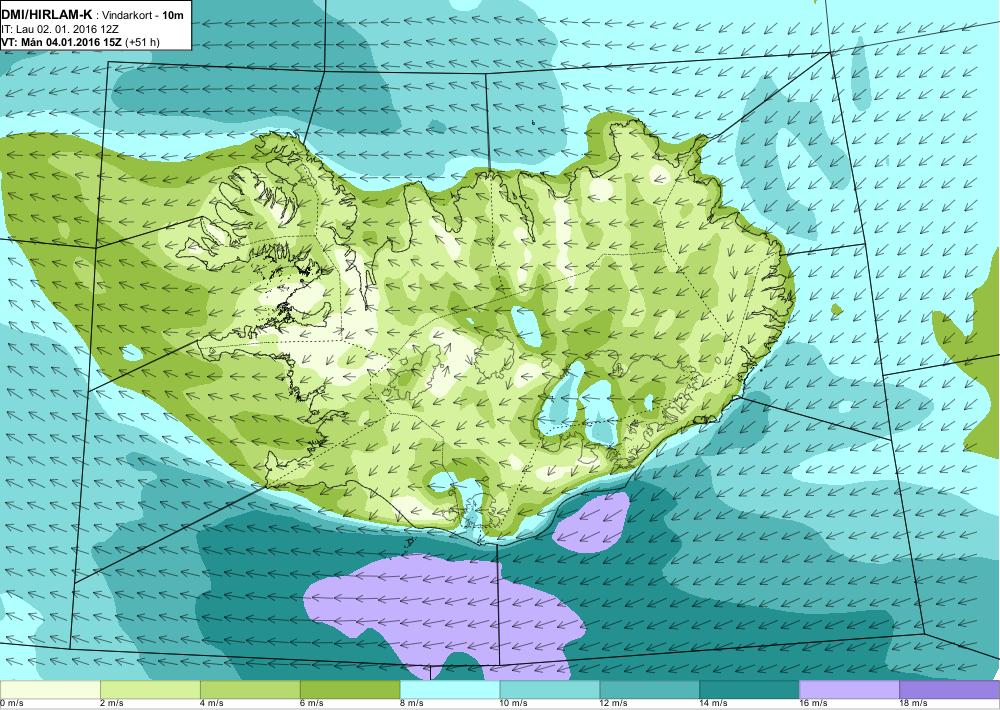Pick the 8 m/s pale cyan legend swatch
The width and height of the screenshot is (1000, 710).
click(x=450, y=690)
